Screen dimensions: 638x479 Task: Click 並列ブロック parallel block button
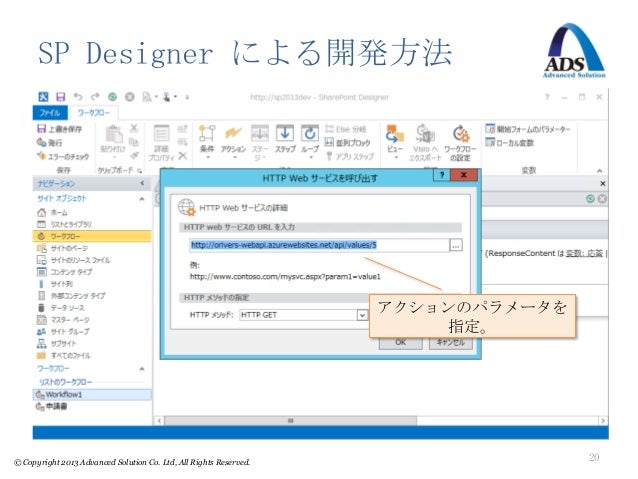348,143
